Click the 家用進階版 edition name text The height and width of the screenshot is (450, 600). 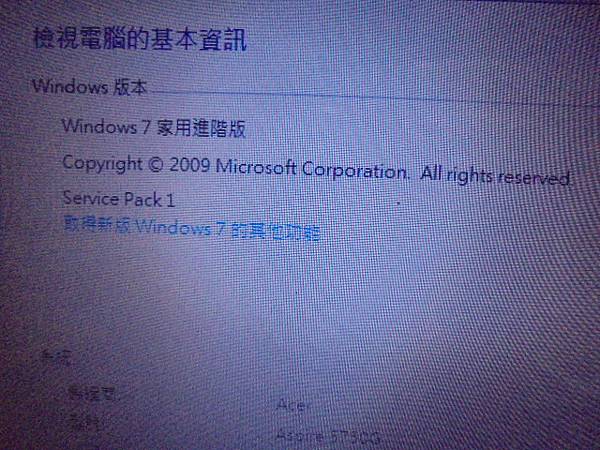[201, 128]
